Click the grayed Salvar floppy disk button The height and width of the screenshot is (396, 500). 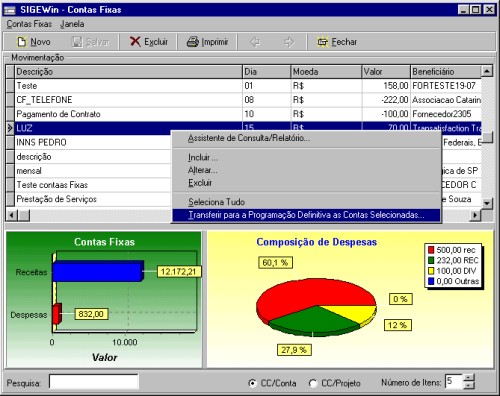[91, 42]
